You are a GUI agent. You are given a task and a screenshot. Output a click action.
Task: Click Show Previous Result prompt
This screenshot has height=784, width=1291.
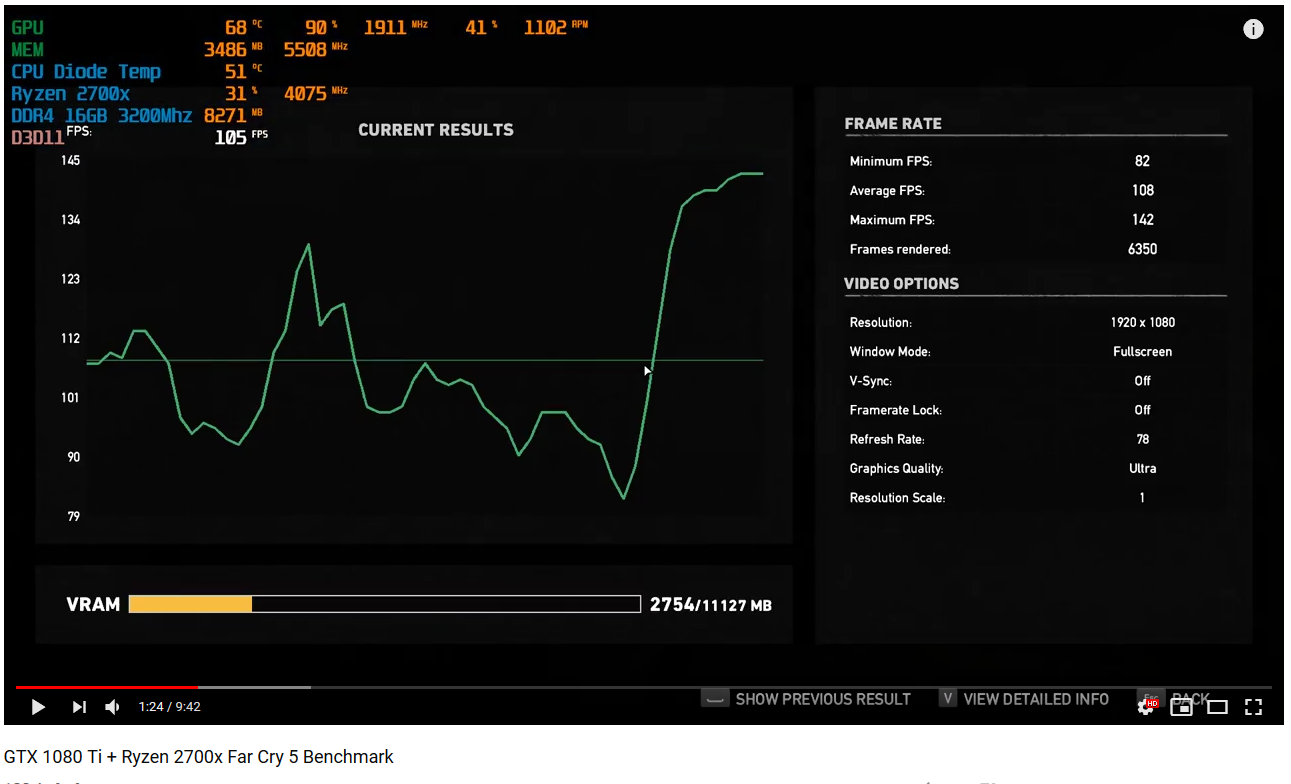pos(806,699)
